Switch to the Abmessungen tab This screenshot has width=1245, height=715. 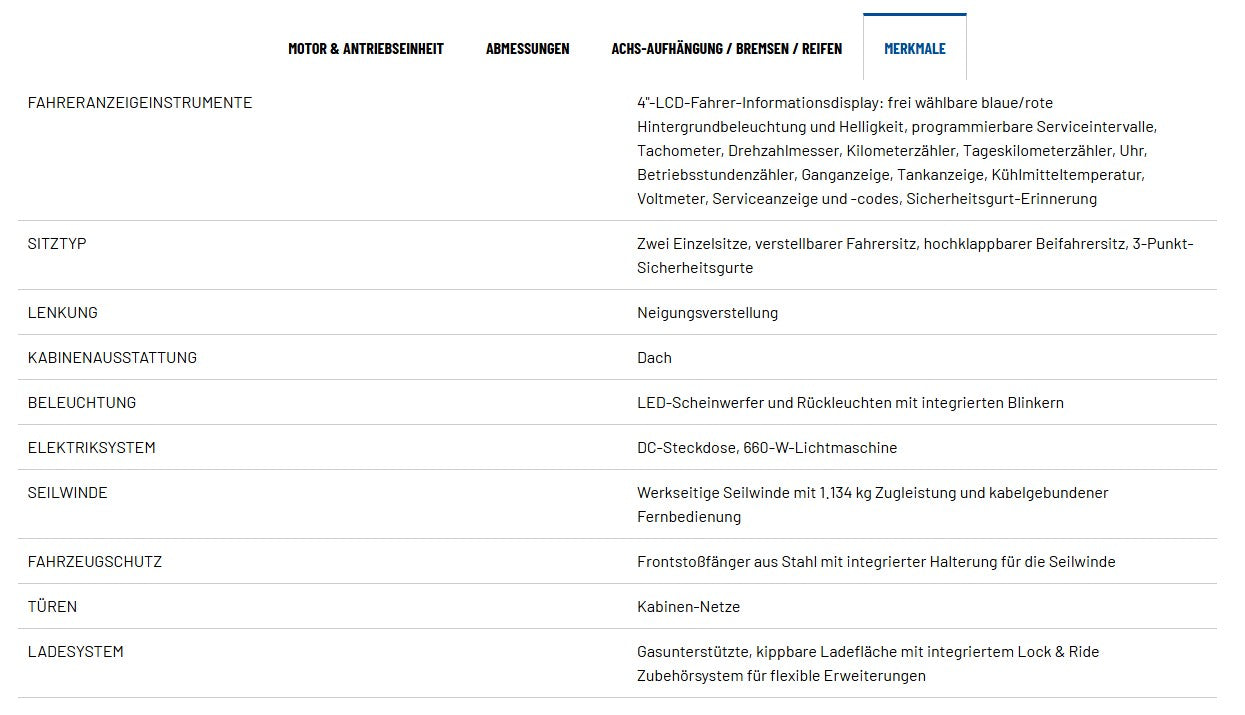coord(528,48)
